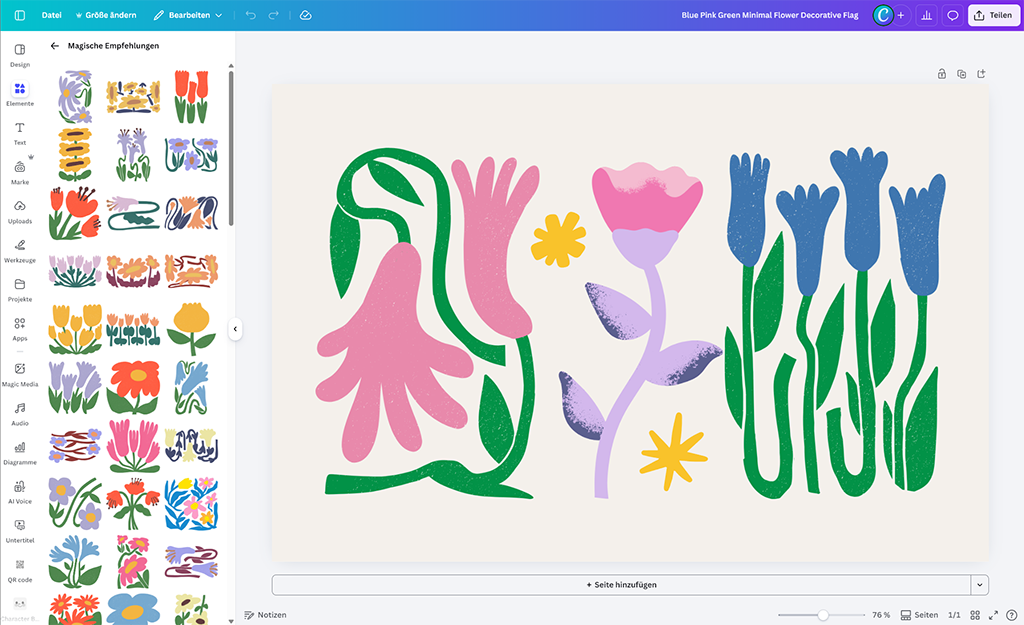Click the Teilen button
The width and height of the screenshot is (1024, 625).
pyautogui.click(x=992, y=16)
